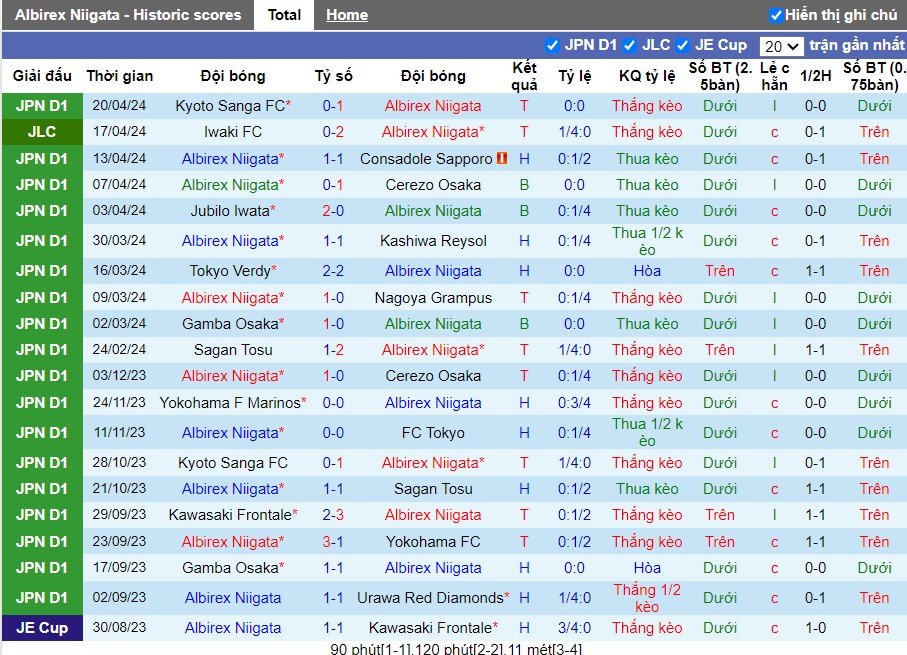Open Kyoto Sanga FC on the 20/04/24 row
Viewport: 907px width, 655px height.
230,106
